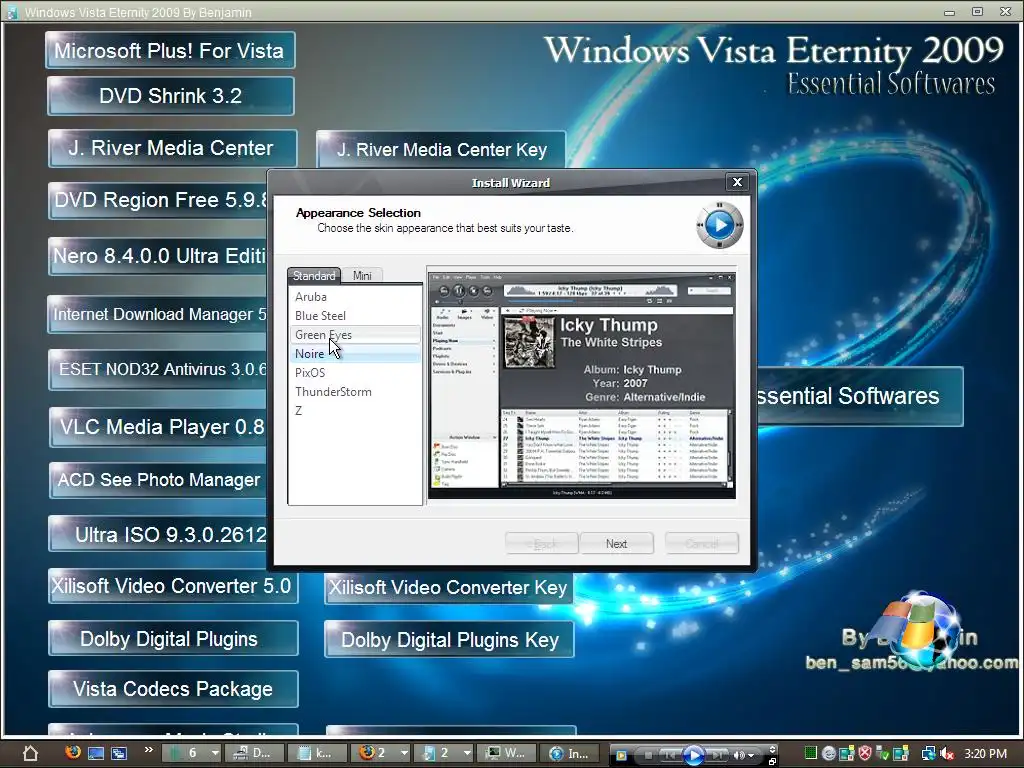Open the taskbar group showing 6 windows
1024x768 pixels.
coord(191,753)
